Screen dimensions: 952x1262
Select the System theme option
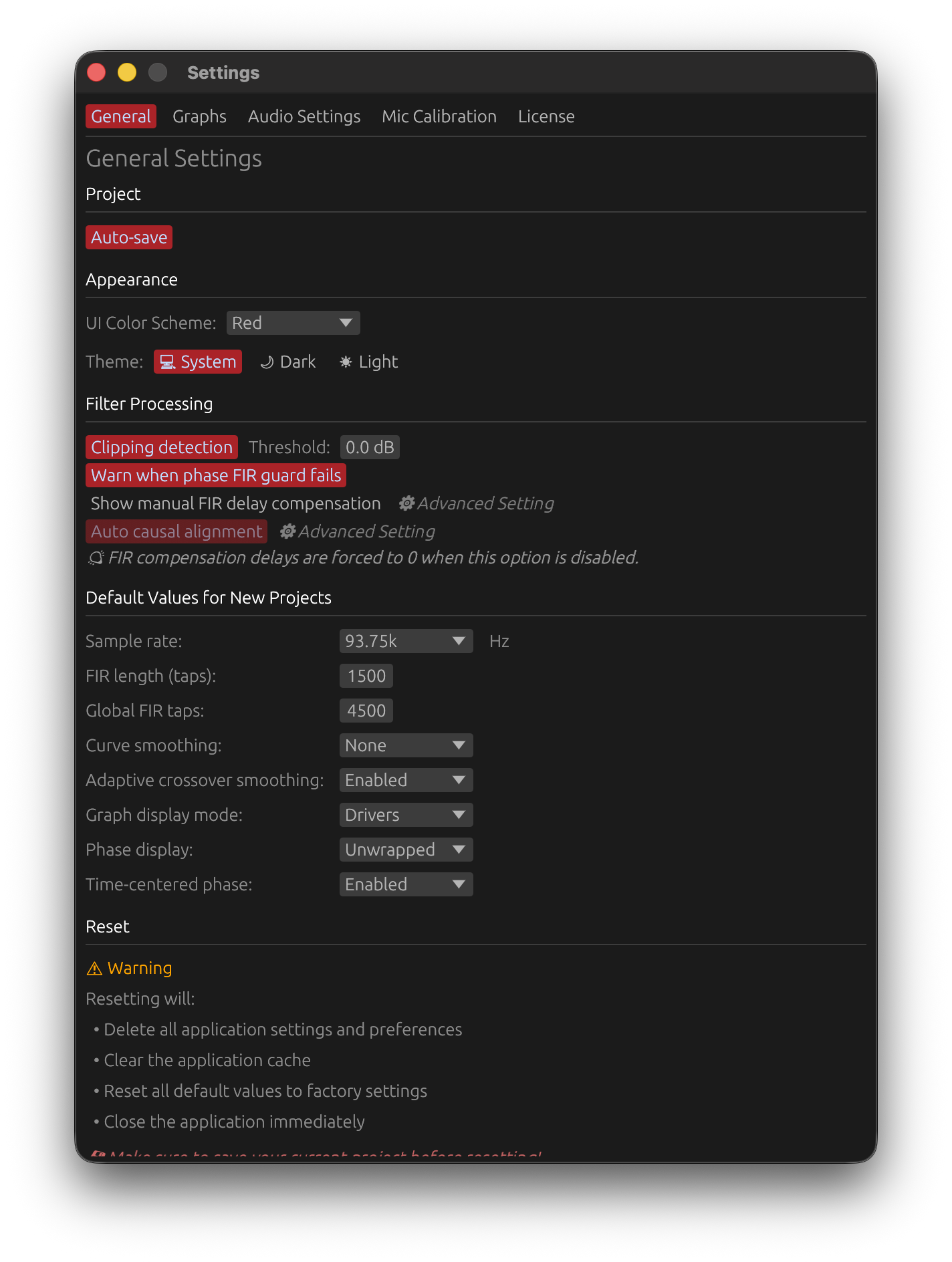pos(198,362)
